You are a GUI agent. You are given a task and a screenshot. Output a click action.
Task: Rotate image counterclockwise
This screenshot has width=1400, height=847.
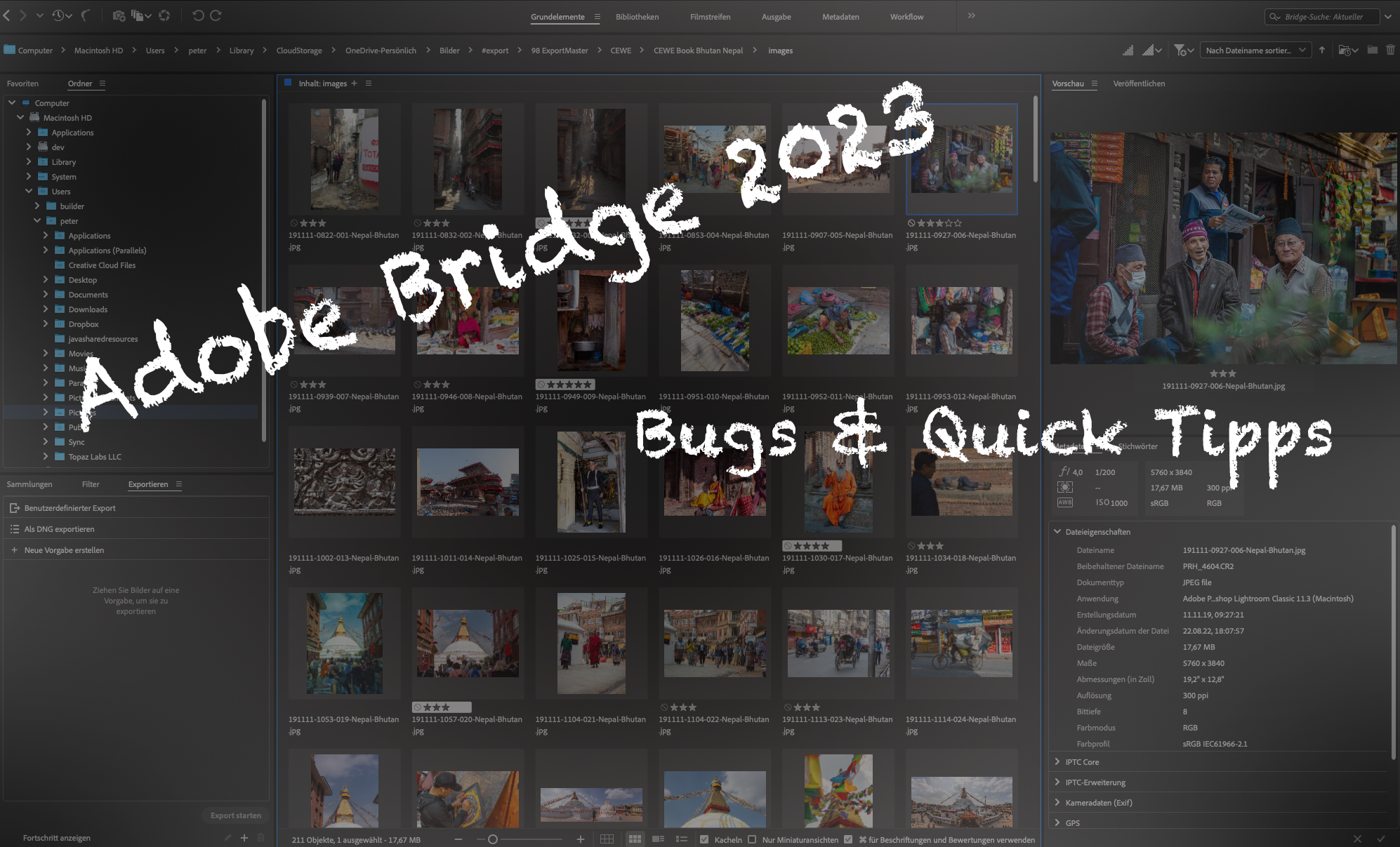coord(198,15)
